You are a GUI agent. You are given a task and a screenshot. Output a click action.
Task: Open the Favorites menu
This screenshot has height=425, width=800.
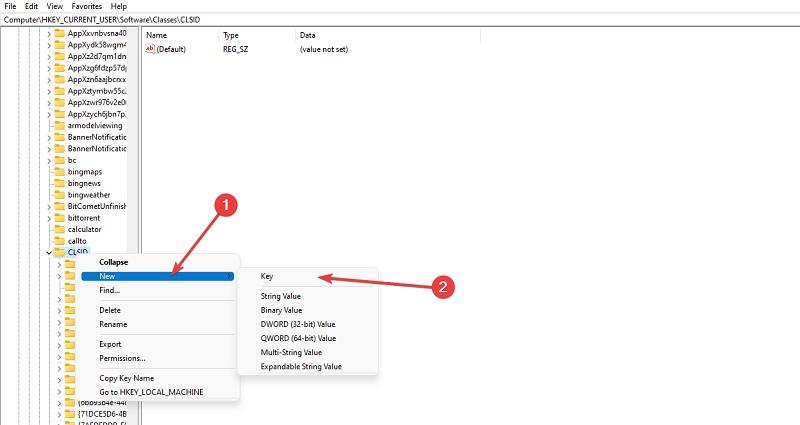pos(86,6)
